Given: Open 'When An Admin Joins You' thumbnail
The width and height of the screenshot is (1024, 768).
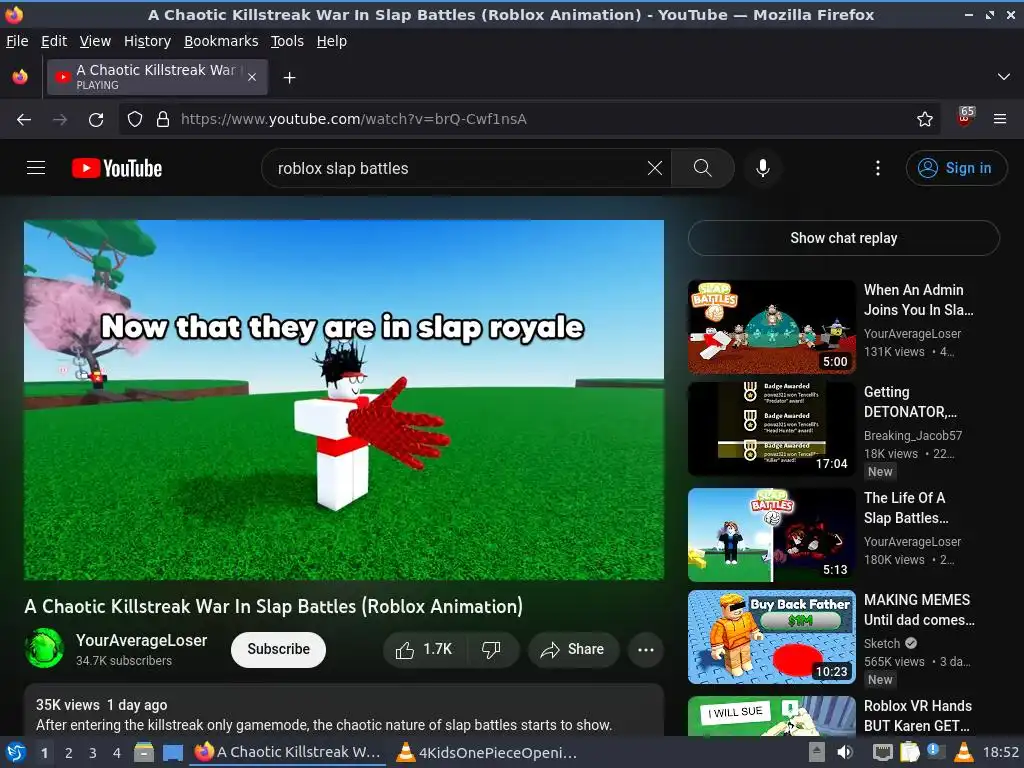Looking at the screenshot, I should click(x=772, y=327).
